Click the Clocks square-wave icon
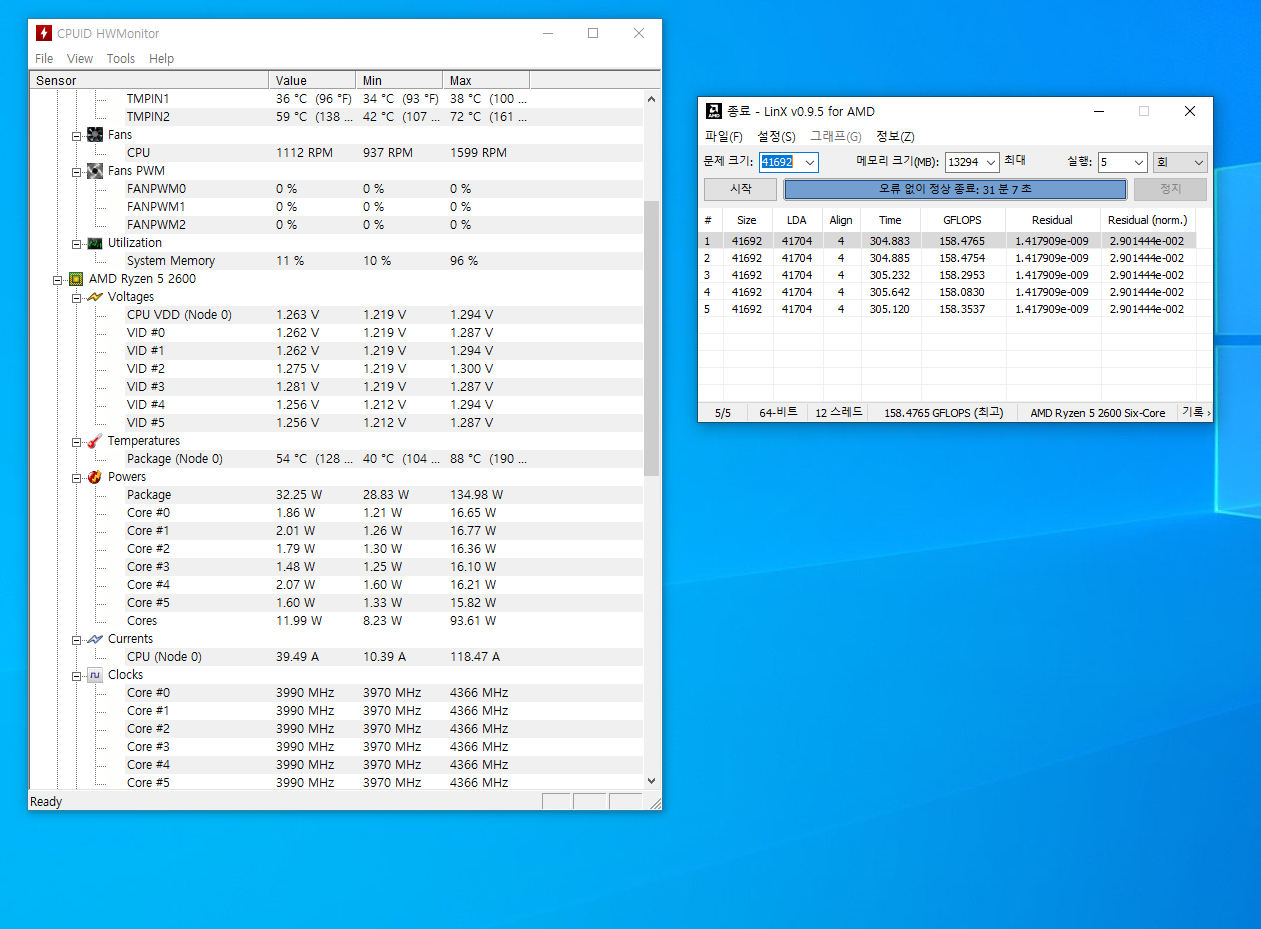 pos(95,675)
